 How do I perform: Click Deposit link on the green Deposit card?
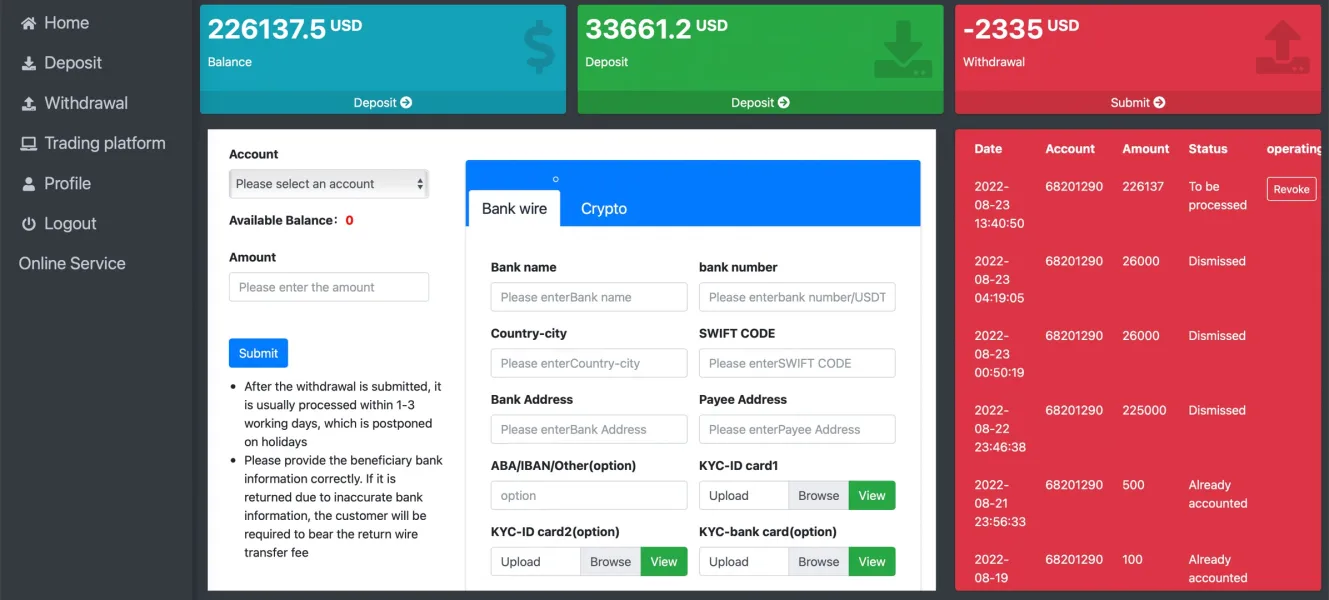tap(760, 102)
